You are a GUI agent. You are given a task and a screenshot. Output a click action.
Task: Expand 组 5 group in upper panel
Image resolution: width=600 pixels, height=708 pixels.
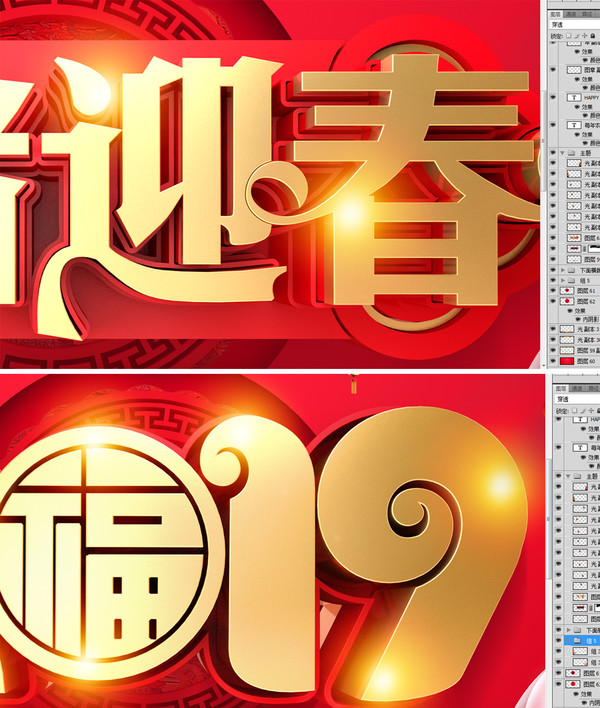(x=563, y=280)
